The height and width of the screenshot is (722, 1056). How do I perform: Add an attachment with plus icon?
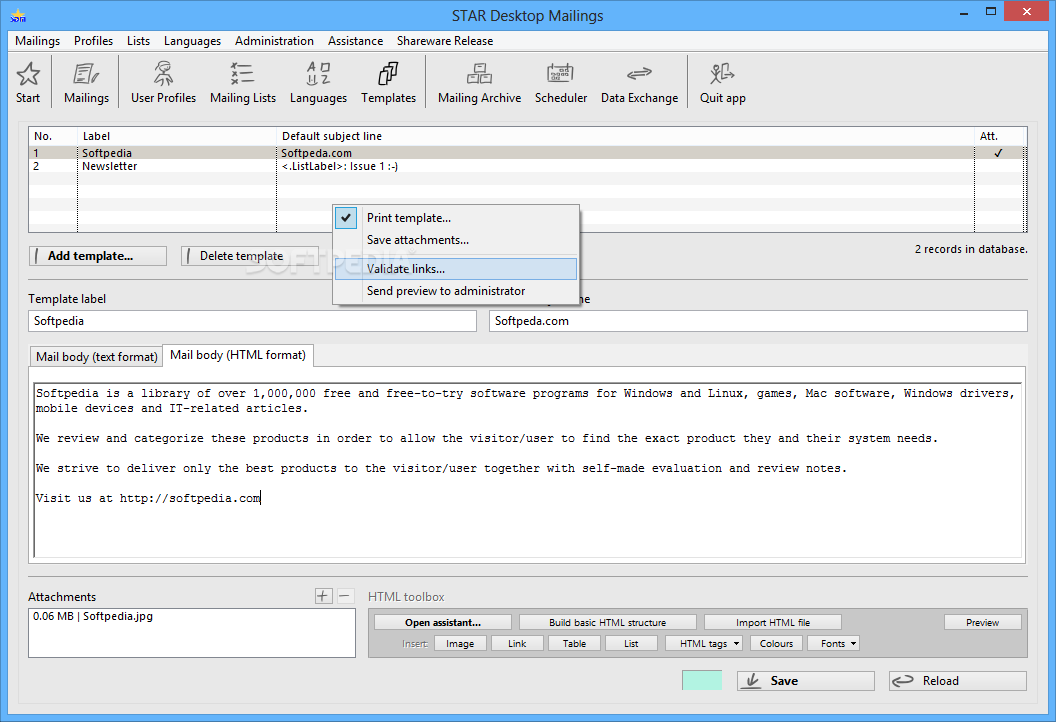pos(323,596)
